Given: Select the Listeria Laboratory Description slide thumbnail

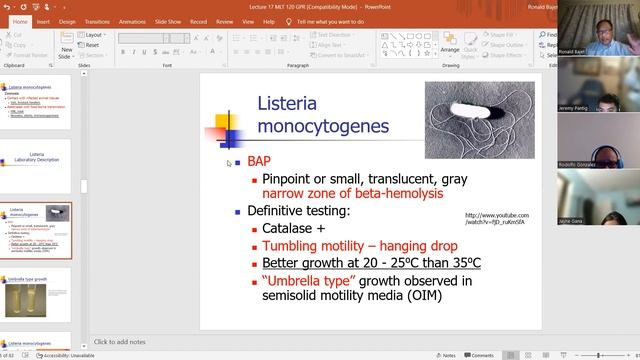Looking at the screenshot, I should 36,166.
